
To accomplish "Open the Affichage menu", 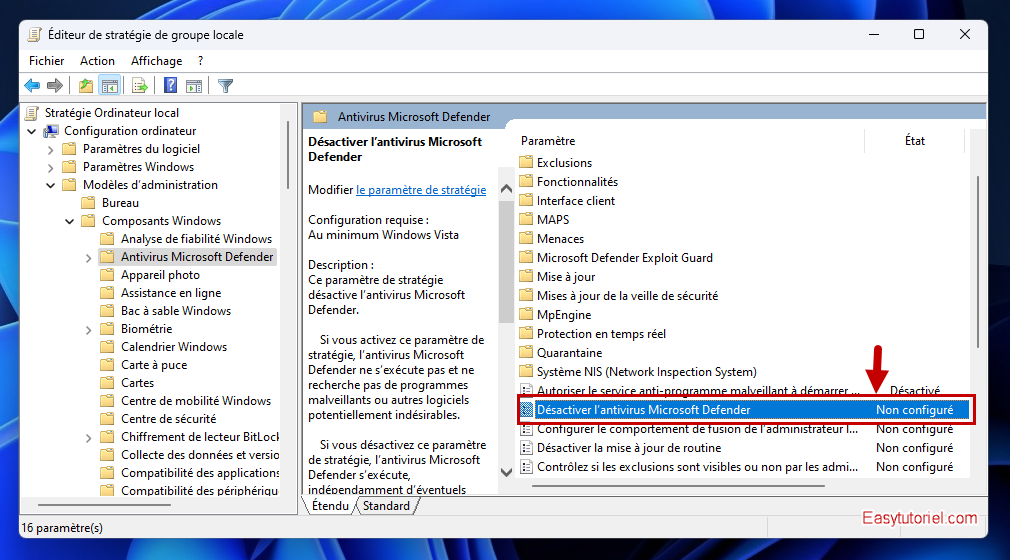I will click(x=157, y=61).
